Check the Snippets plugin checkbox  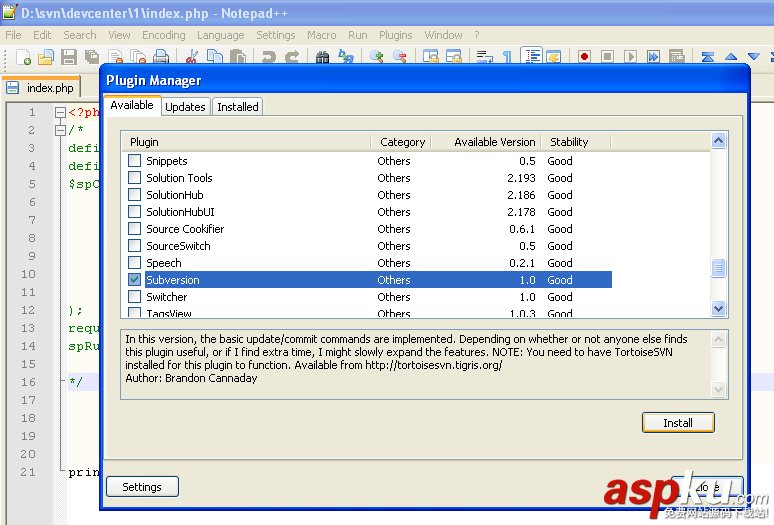click(134, 160)
